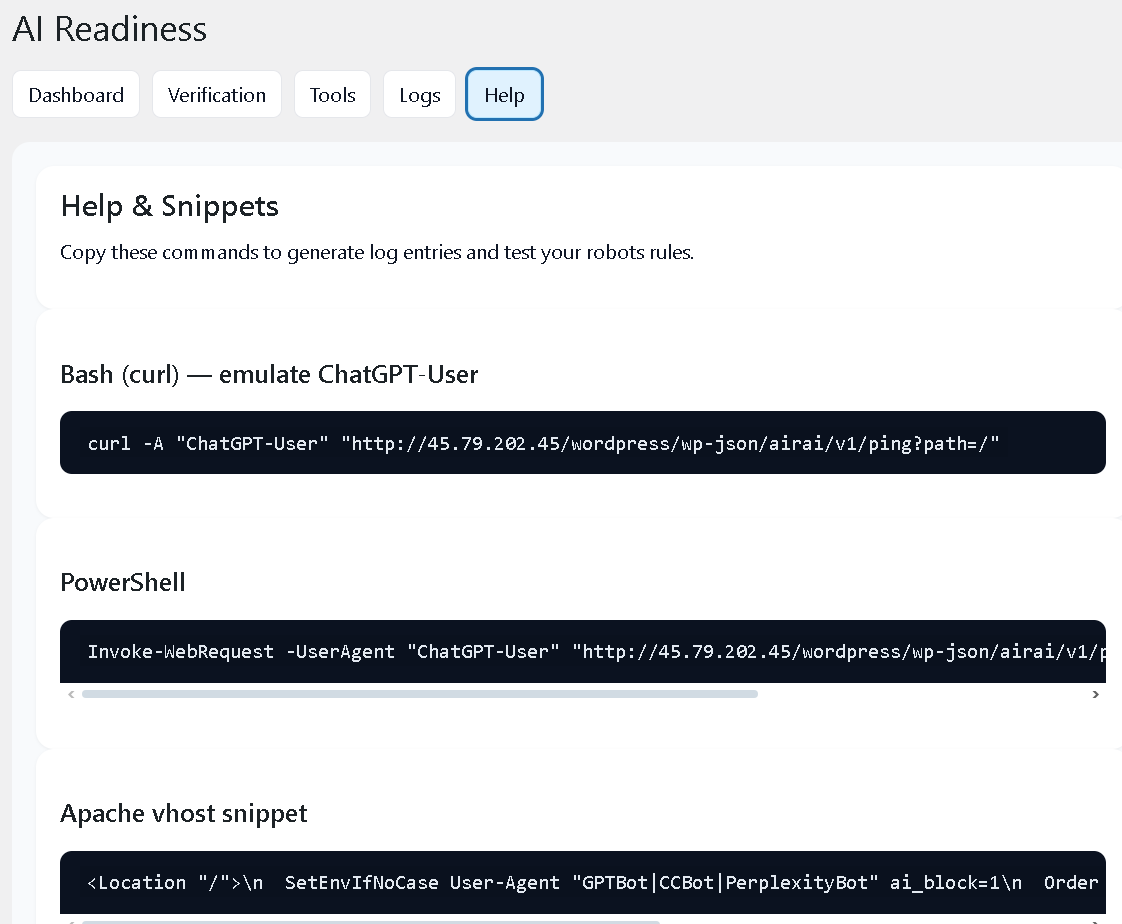1122x924 pixels.
Task: Click "ChatGPT-User" in the curl command
Action: pos(252,442)
